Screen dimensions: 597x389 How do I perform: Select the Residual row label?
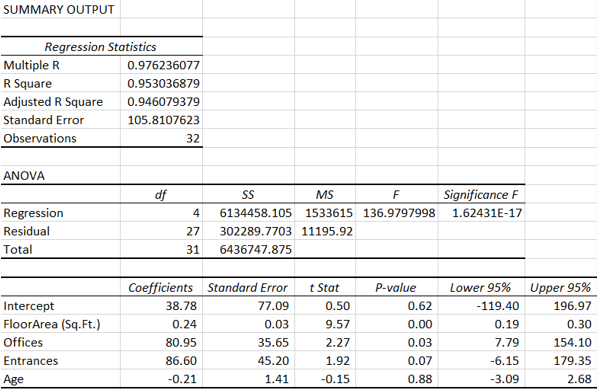[27, 231]
